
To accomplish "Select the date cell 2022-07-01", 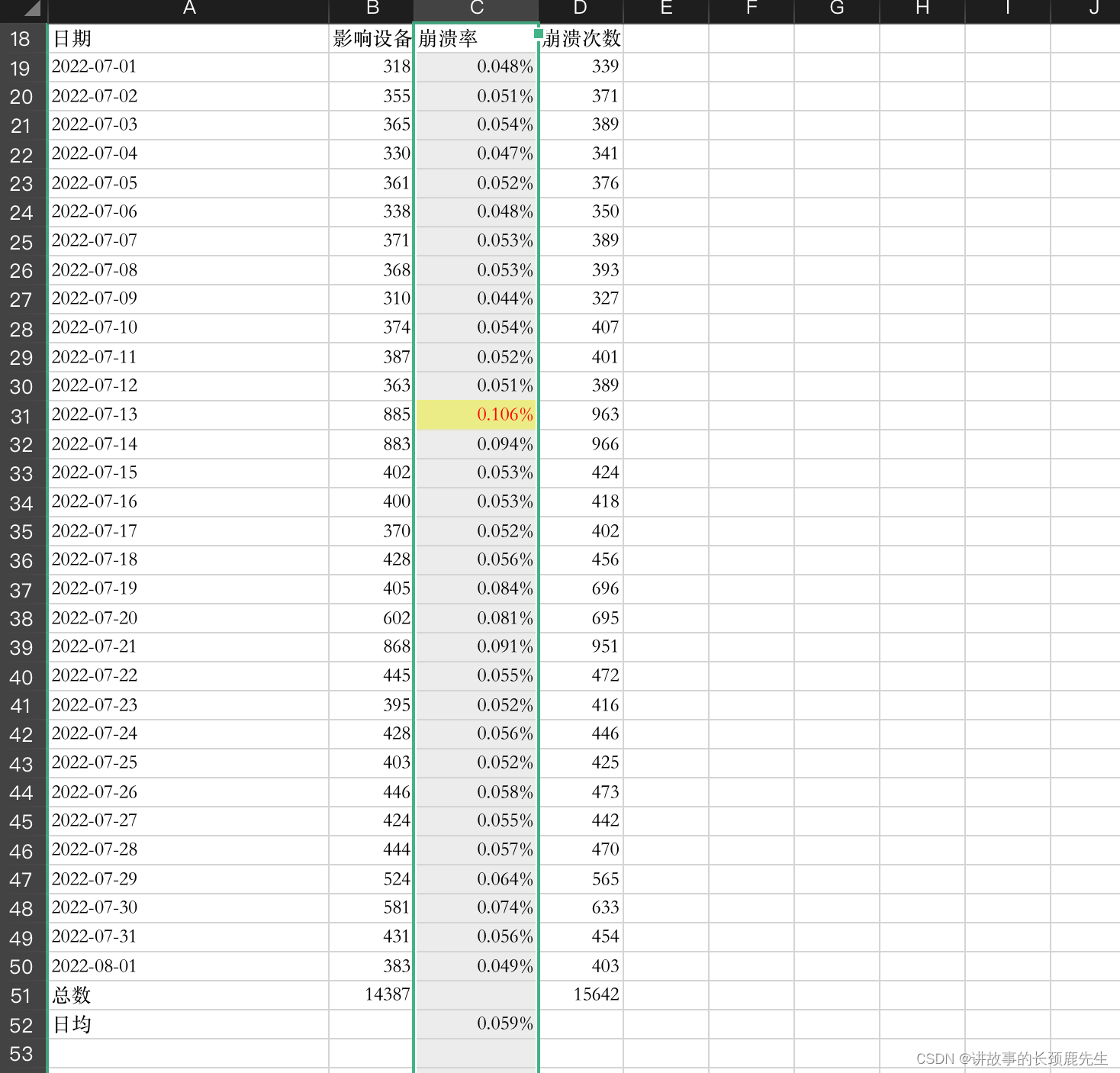I will (x=188, y=67).
